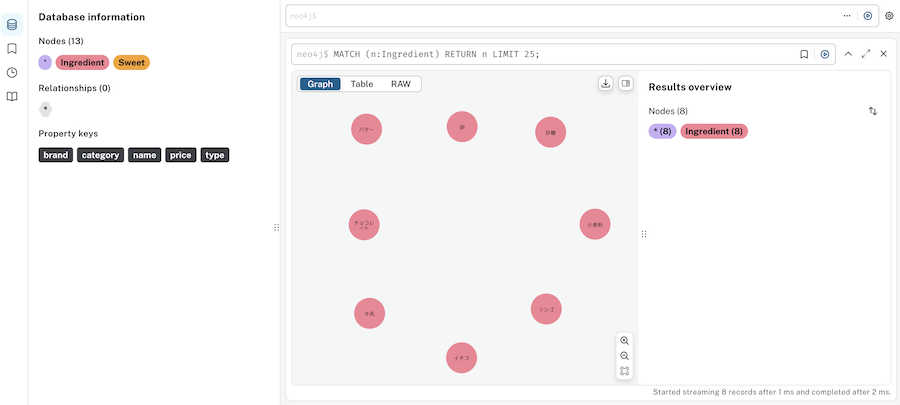Click the name property key
900x405 pixels.
pyautogui.click(x=145, y=155)
